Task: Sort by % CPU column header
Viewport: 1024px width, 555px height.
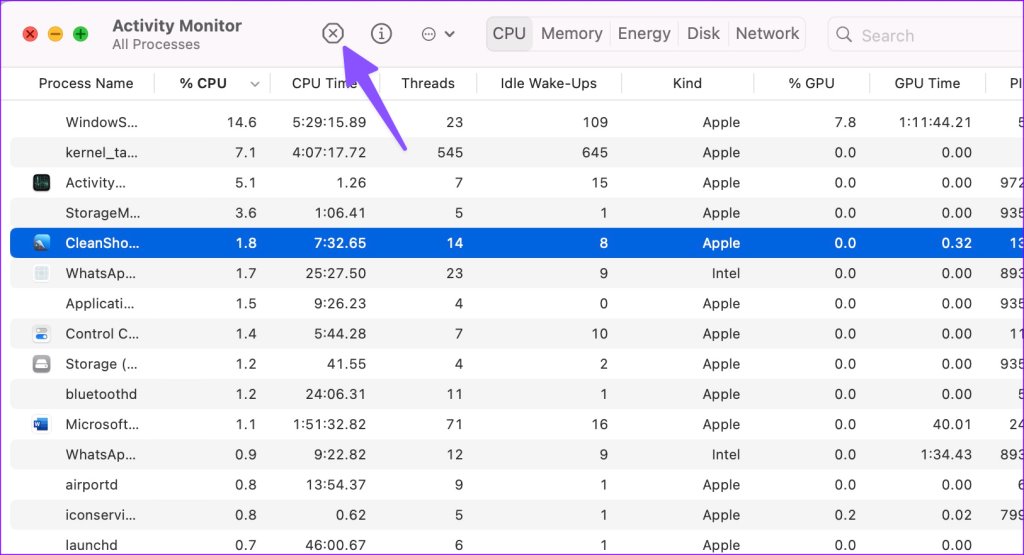Action: pos(203,84)
